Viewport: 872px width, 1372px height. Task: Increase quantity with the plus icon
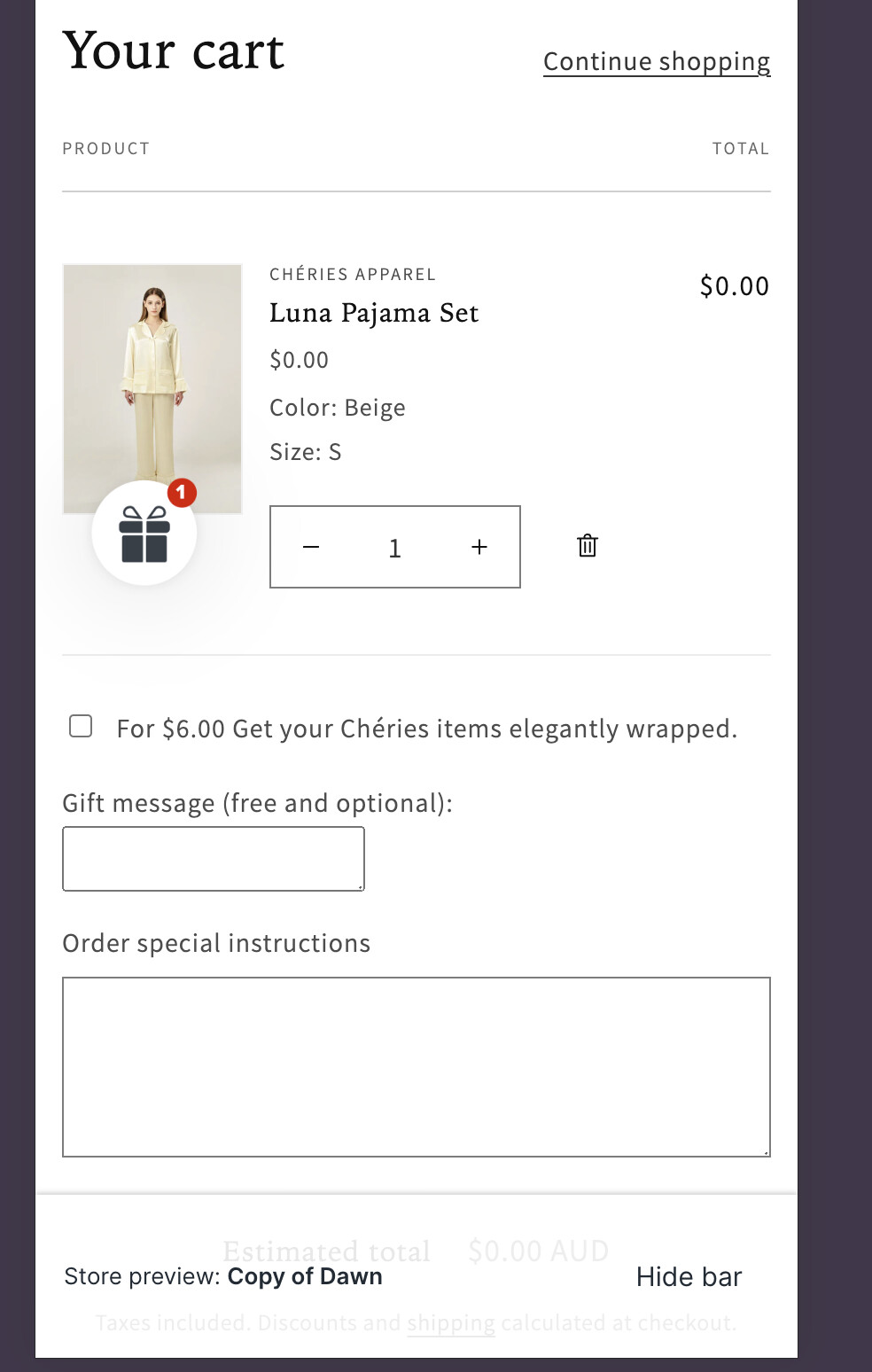pos(479,548)
